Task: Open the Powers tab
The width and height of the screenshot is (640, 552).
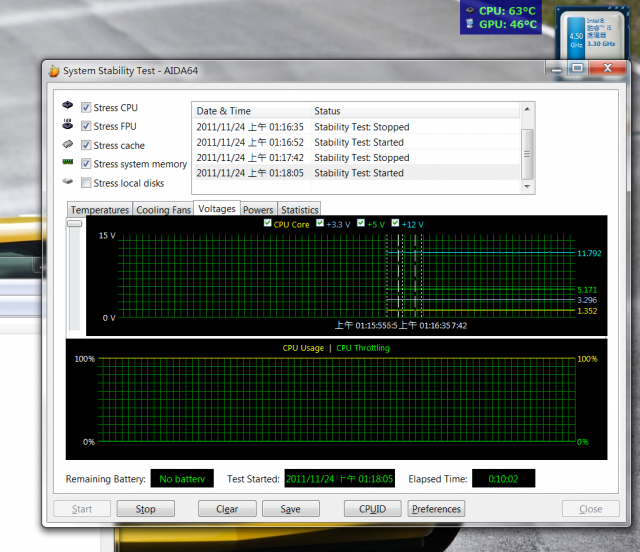Action: pos(258,209)
